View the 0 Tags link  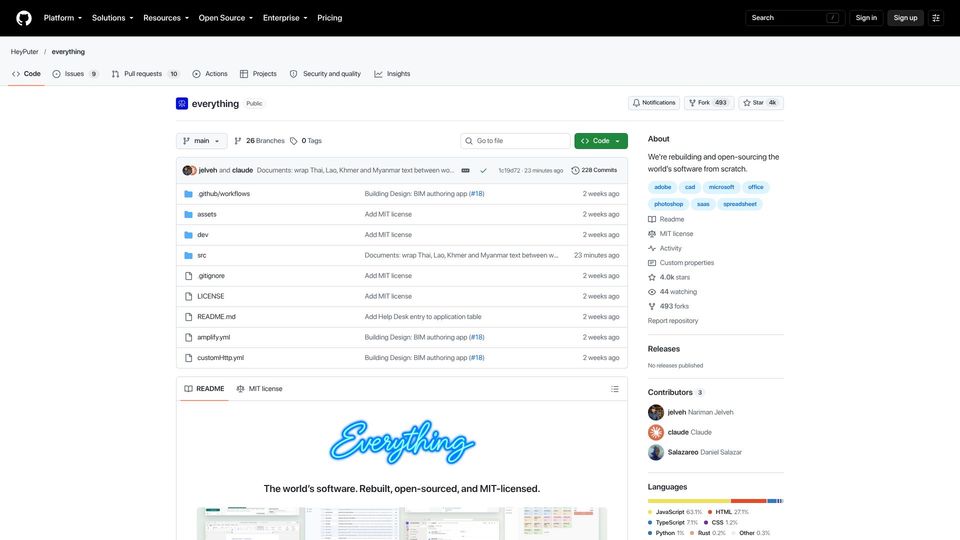(306, 141)
